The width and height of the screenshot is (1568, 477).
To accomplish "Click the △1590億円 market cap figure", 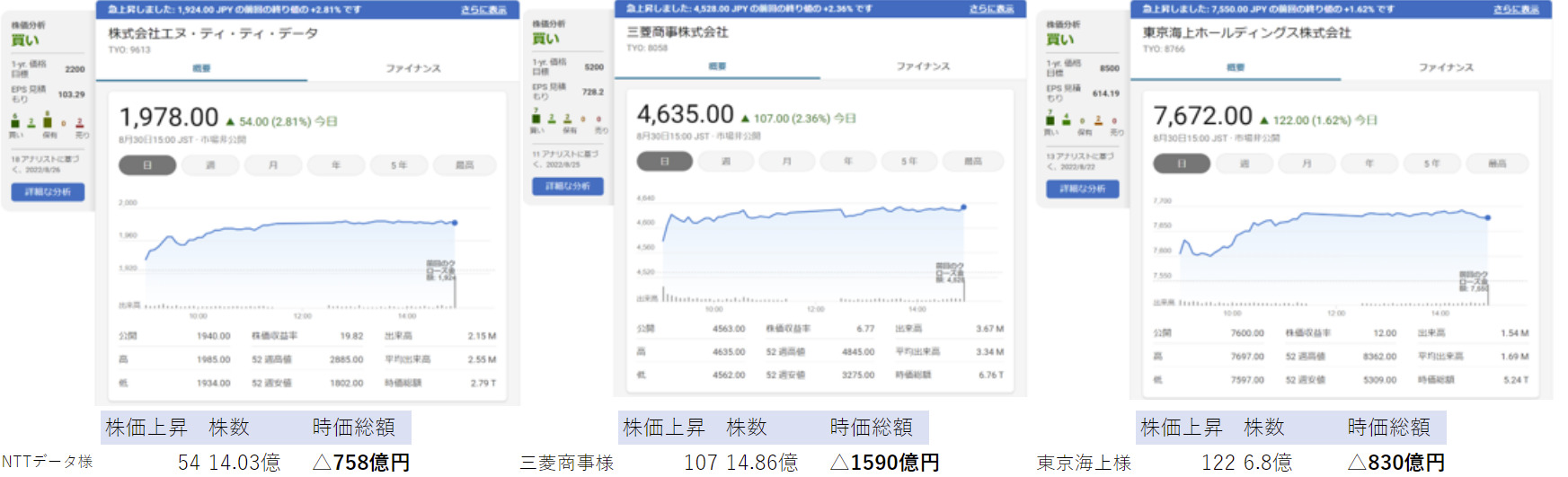I will (x=885, y=462).
